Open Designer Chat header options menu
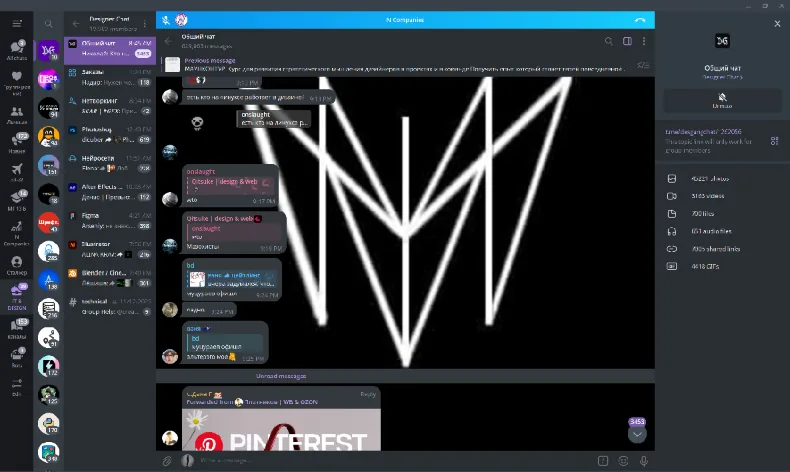Image resolution: width=790 pixels, height=472 pixels. 145,24
